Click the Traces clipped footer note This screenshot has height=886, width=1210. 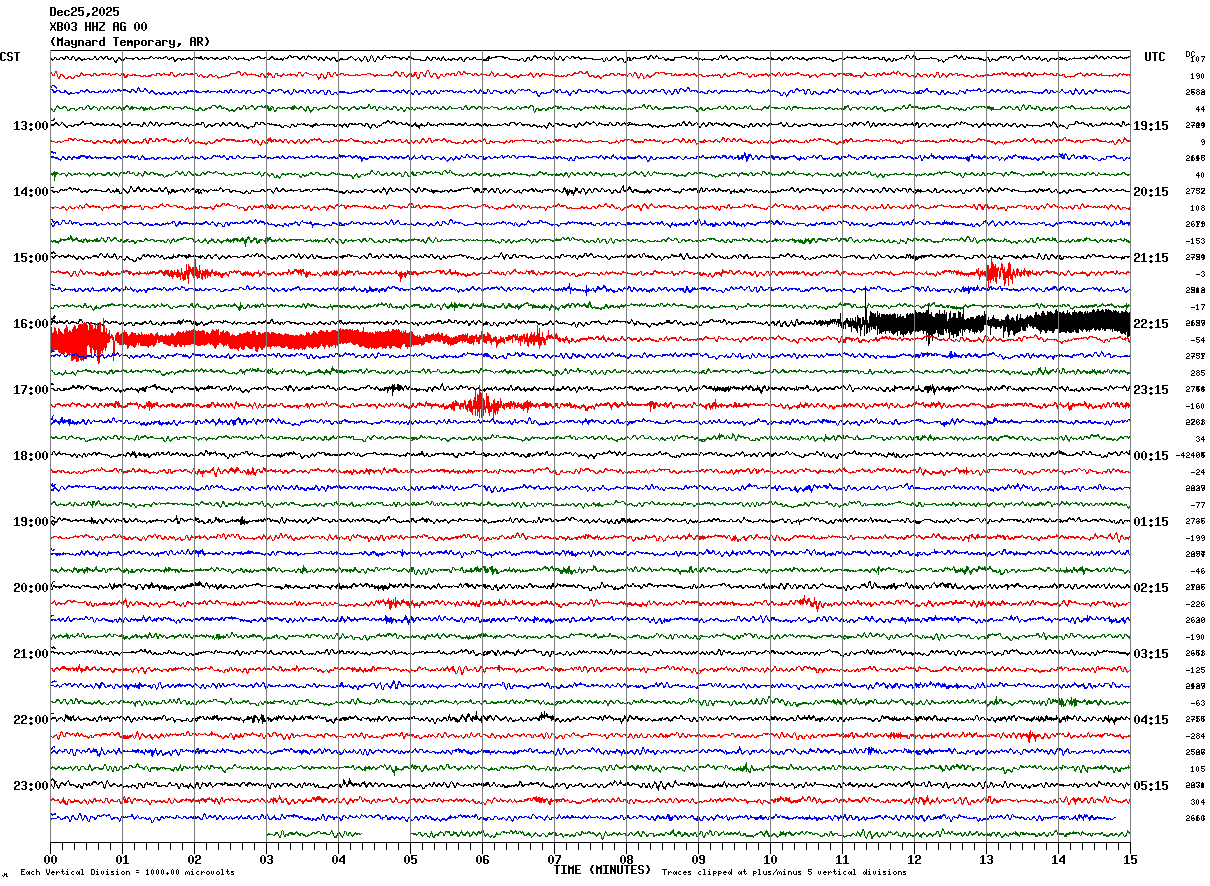pyautogui.click(x=784, y=873)
